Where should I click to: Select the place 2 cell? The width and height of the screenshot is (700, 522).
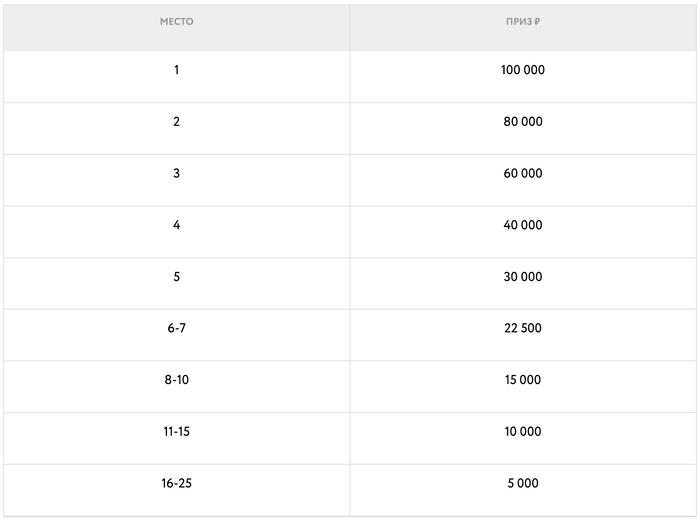click(x=176, y=122)
